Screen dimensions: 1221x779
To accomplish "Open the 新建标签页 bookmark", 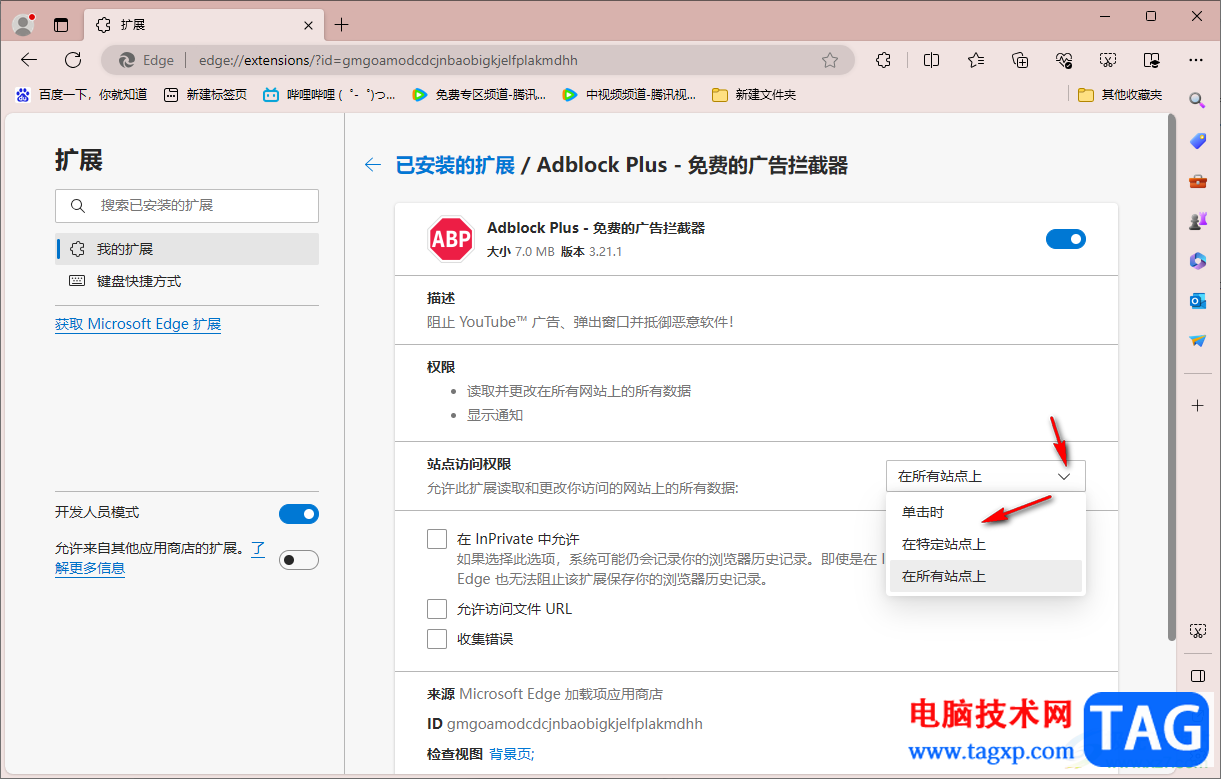I will [x=205, y=94].
